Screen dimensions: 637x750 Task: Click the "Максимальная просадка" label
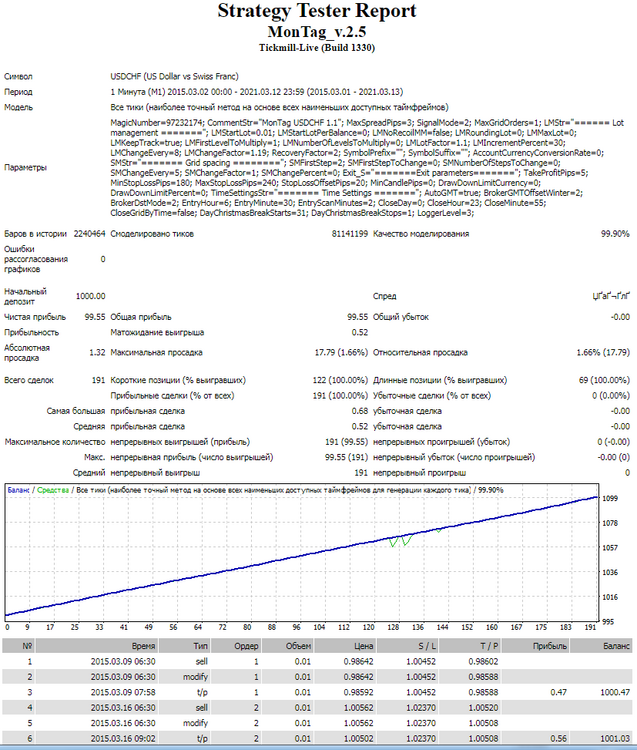(x=156, y=353)
